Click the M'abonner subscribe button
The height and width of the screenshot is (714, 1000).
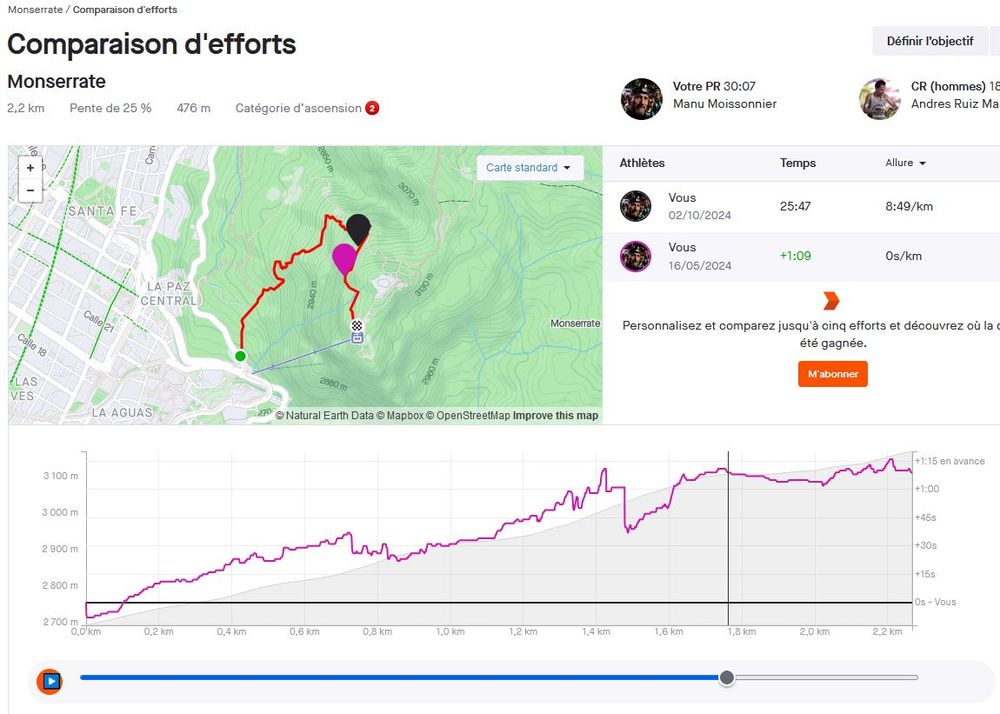click(x=832, y=374)
